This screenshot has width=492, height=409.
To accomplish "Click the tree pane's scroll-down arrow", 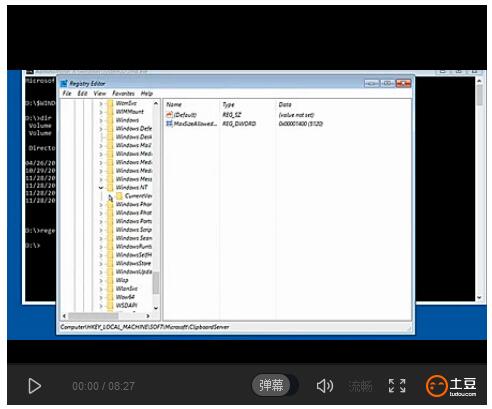I will pyautogui.click(x=156, y=308).
